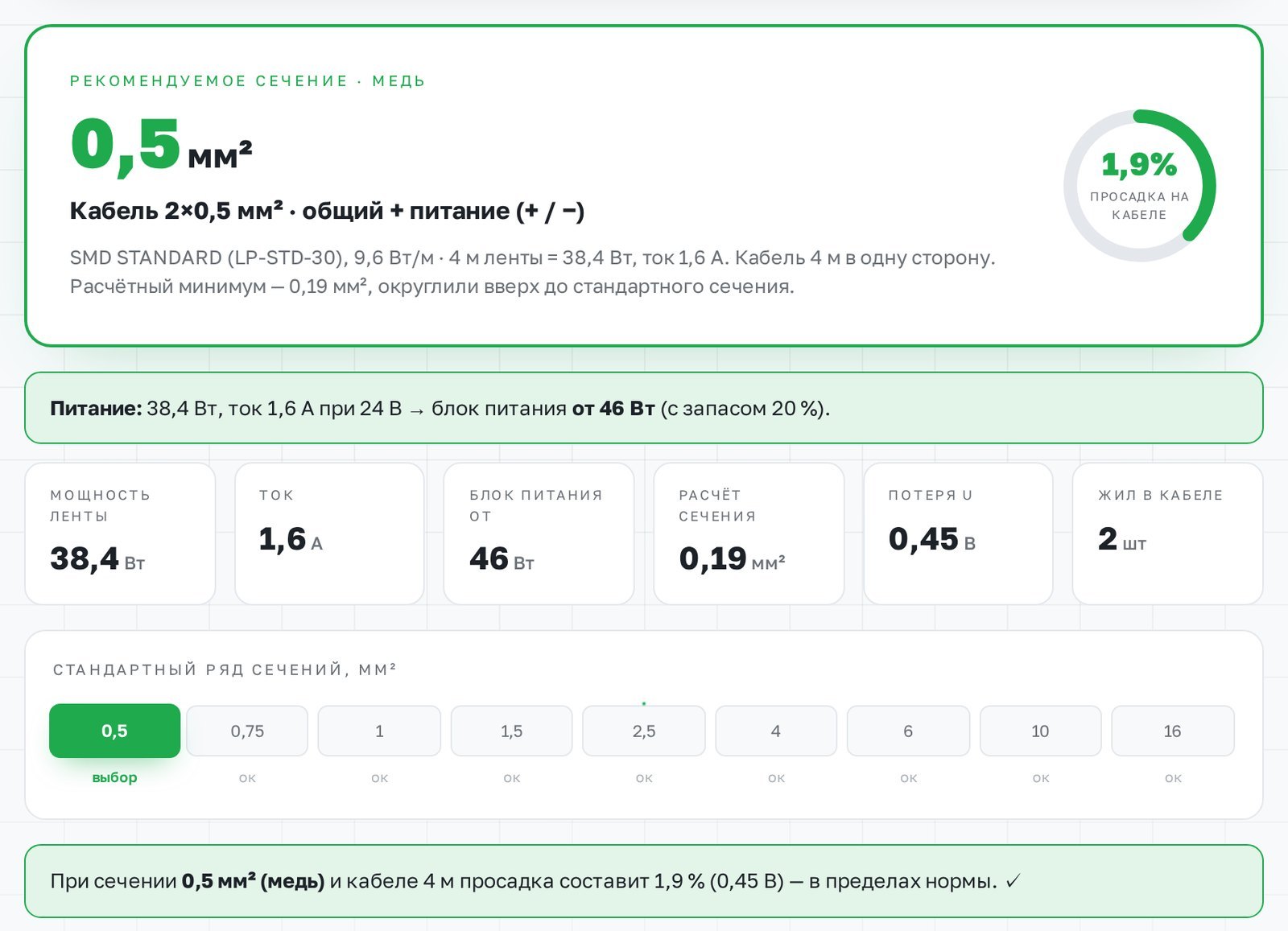Pick the 6 mm² section chip
This screenshot has height=931, width=1288.
click(x=908, y=731)
